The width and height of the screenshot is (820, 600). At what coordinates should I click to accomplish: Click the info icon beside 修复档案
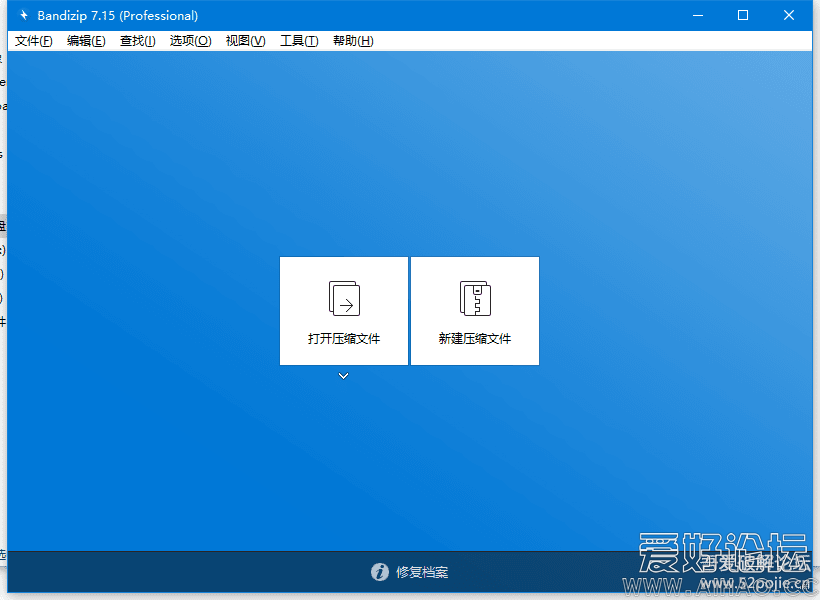381,573
